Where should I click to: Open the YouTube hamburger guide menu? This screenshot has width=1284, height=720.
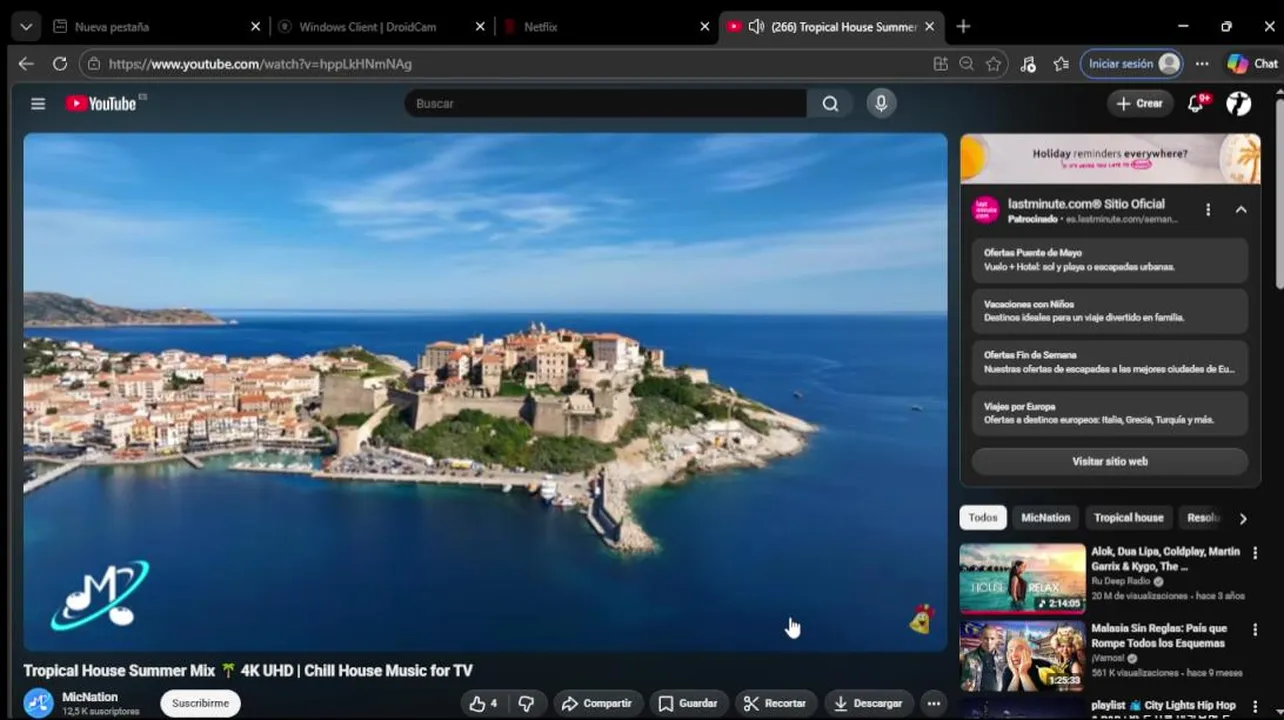38,103
